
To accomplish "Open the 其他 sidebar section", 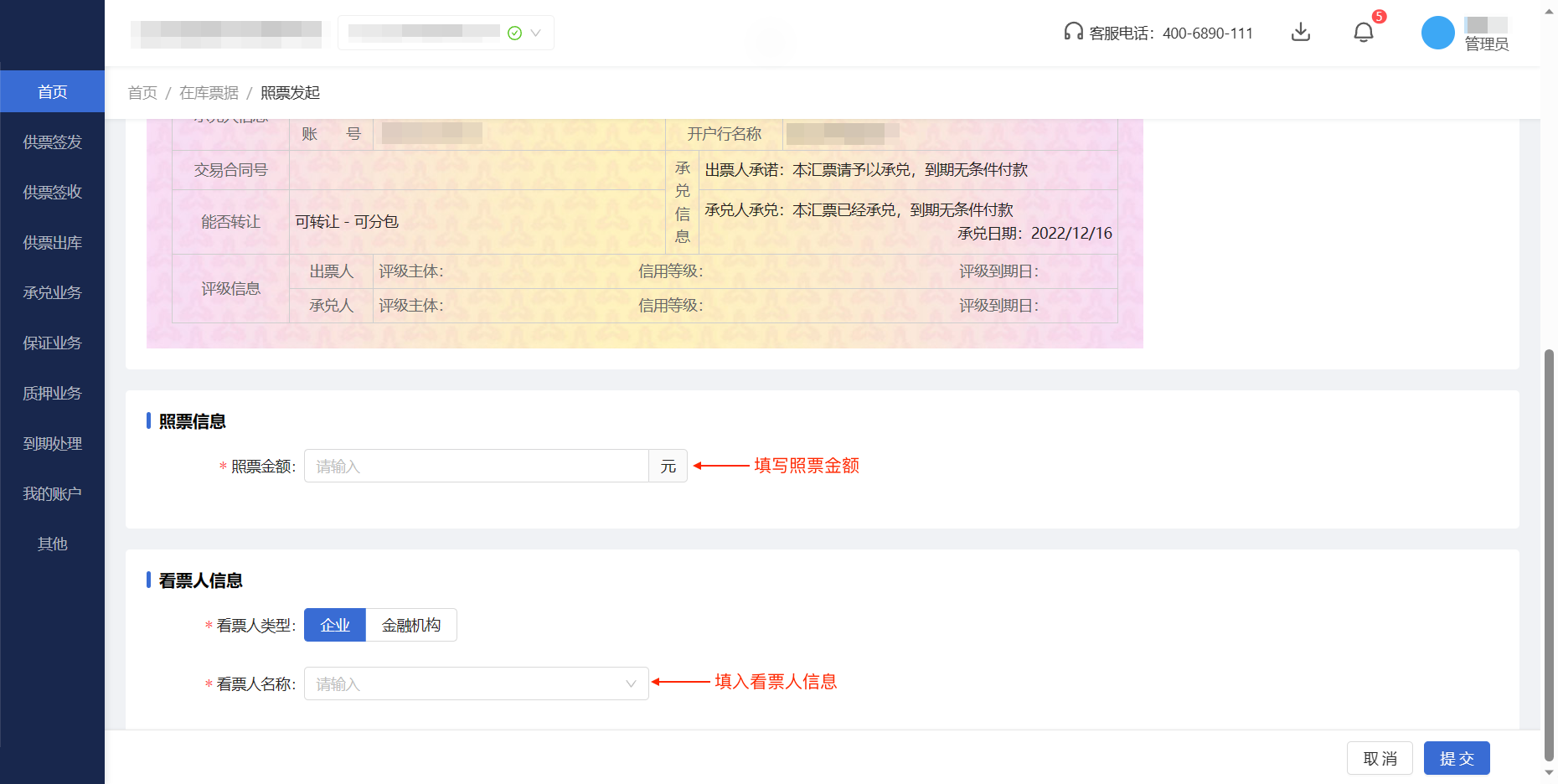I will click(x=52, y=544).
